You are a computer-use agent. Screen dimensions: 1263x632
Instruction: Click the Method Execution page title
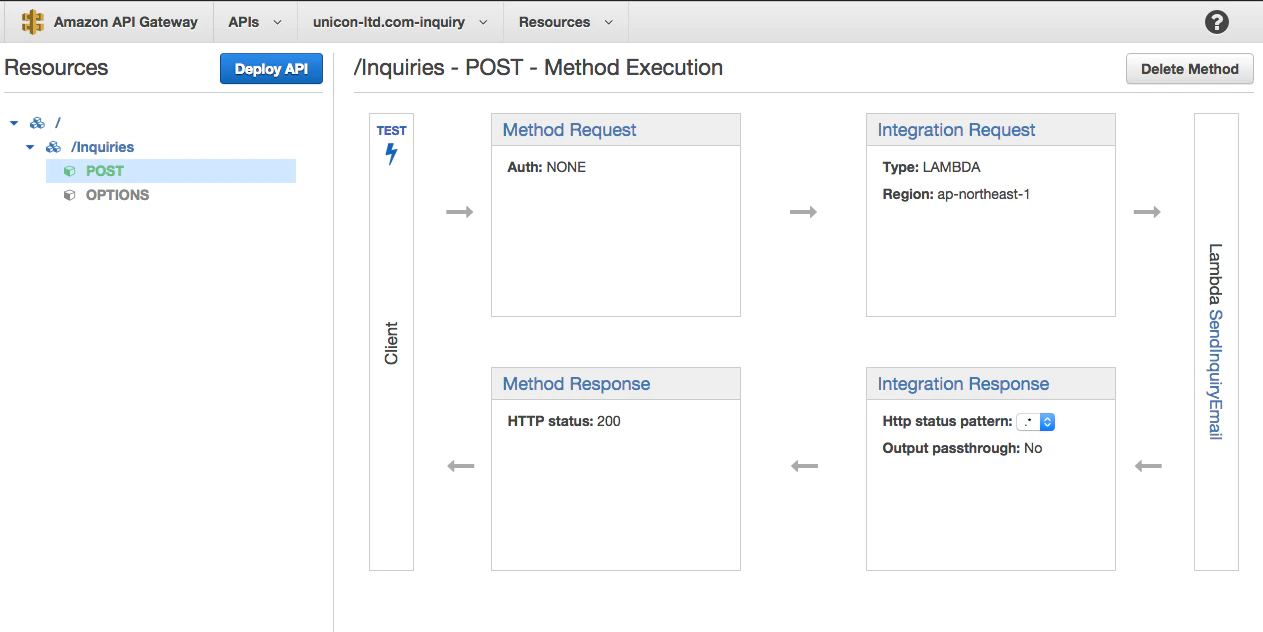tap(538, 68)
